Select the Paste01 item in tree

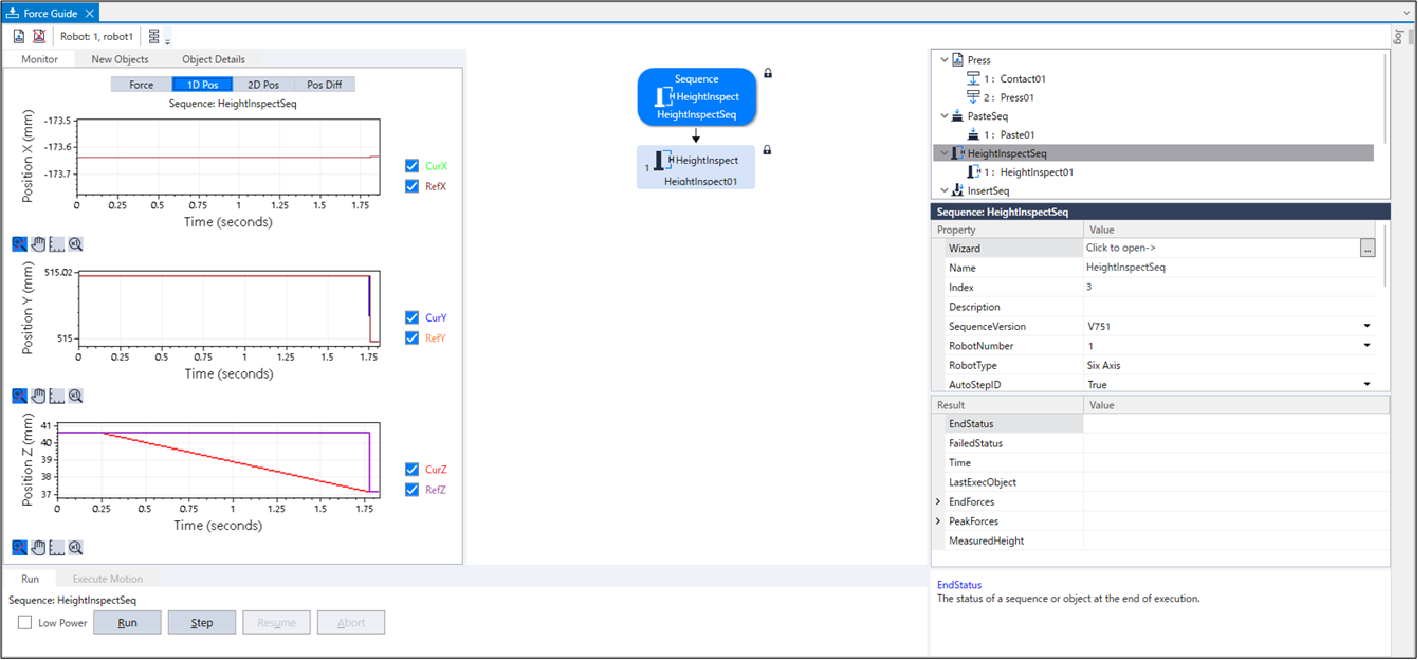pos(1017,135)
